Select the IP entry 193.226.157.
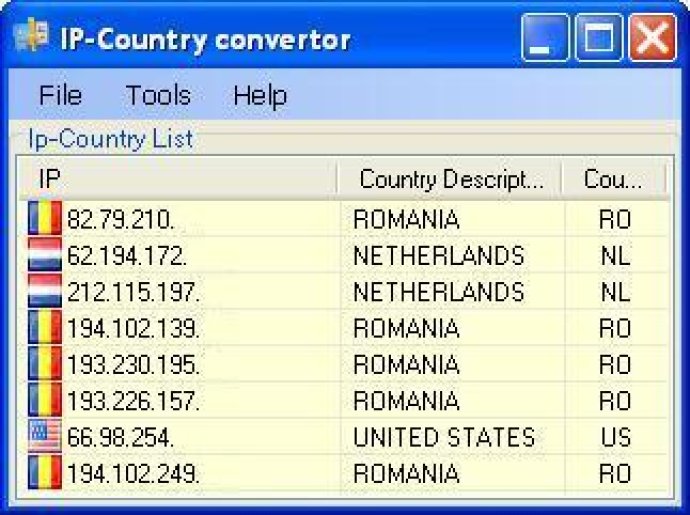The width and height of the screenshot is (690, 515). tap(133, 401)
